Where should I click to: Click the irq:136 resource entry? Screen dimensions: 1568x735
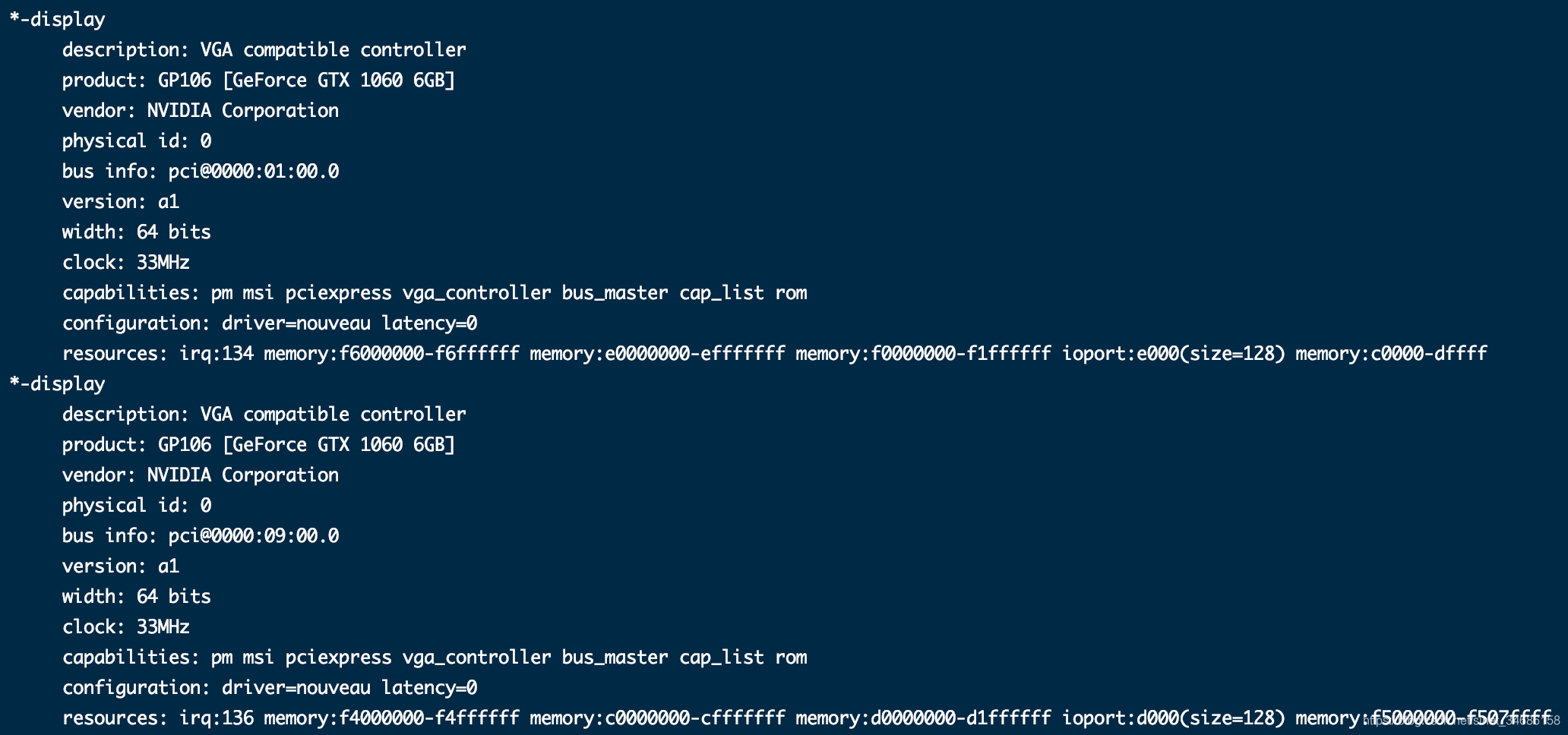[217, 718]
